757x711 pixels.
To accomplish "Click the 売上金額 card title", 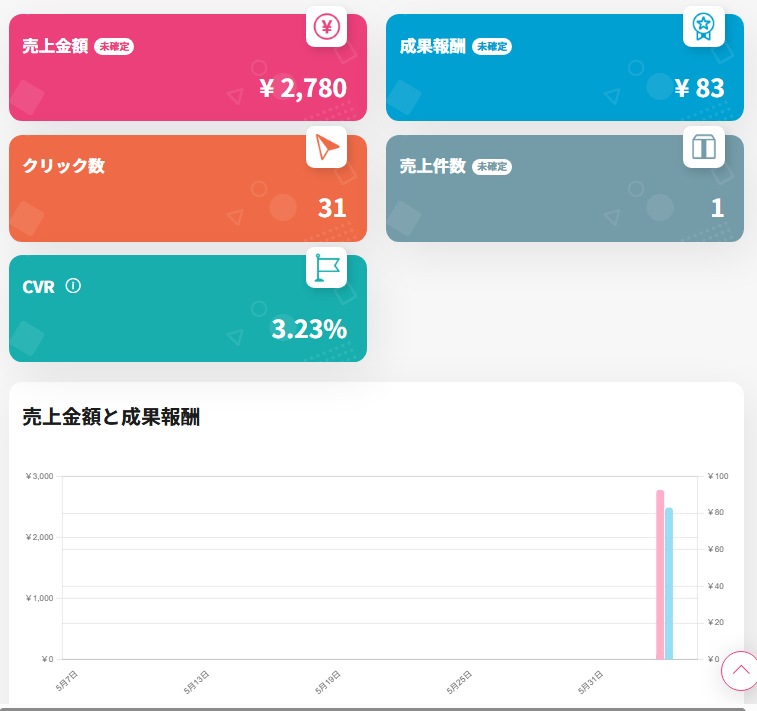I will (55, 46).
